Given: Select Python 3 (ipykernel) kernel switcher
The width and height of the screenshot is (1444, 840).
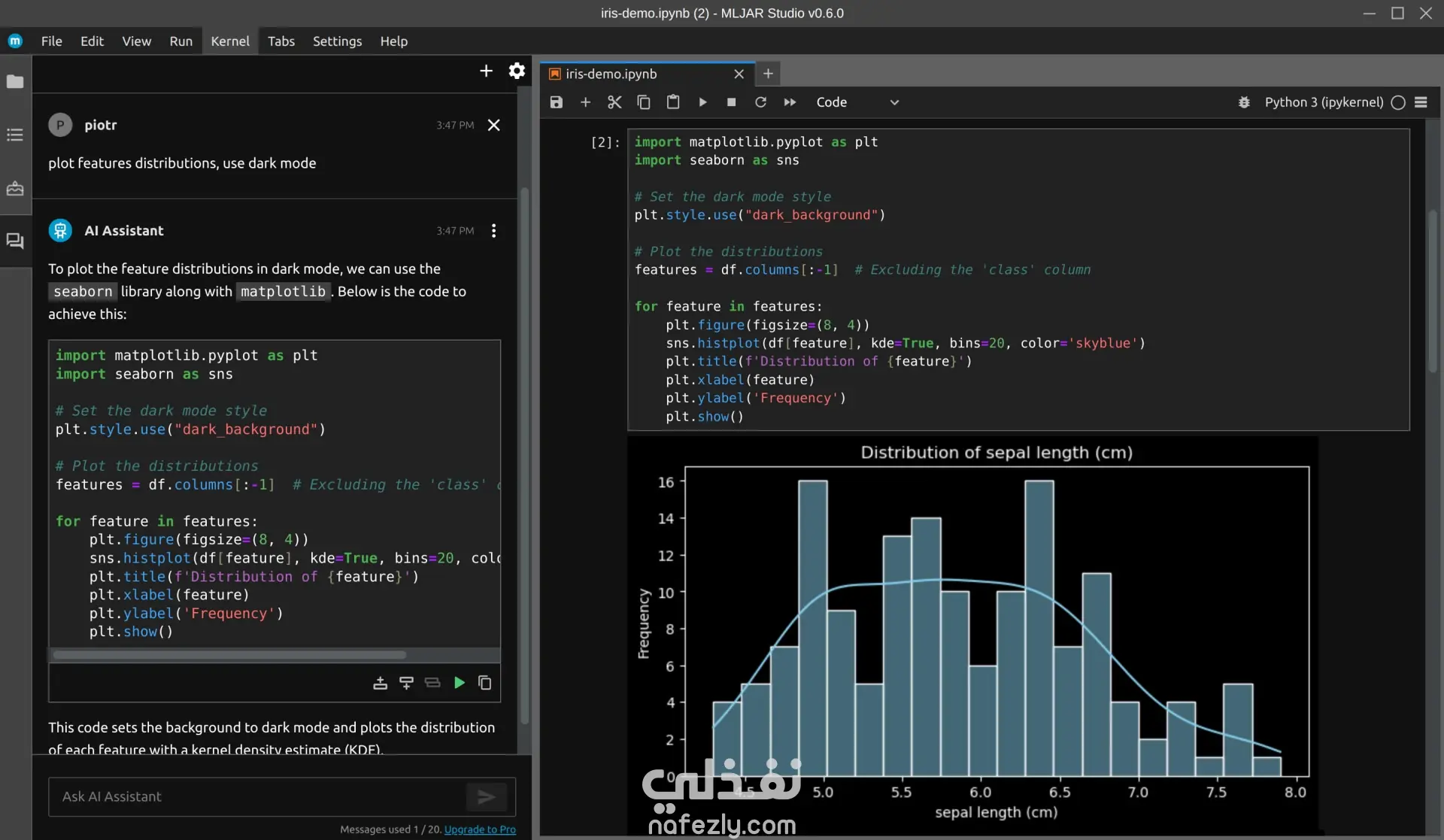Looking at the screenshot, I should 1324,102.
